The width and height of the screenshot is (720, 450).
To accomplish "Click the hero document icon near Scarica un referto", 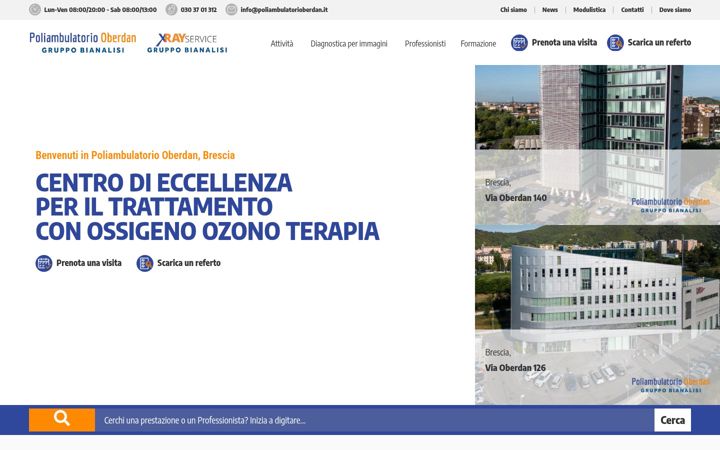I will (145, 263).
